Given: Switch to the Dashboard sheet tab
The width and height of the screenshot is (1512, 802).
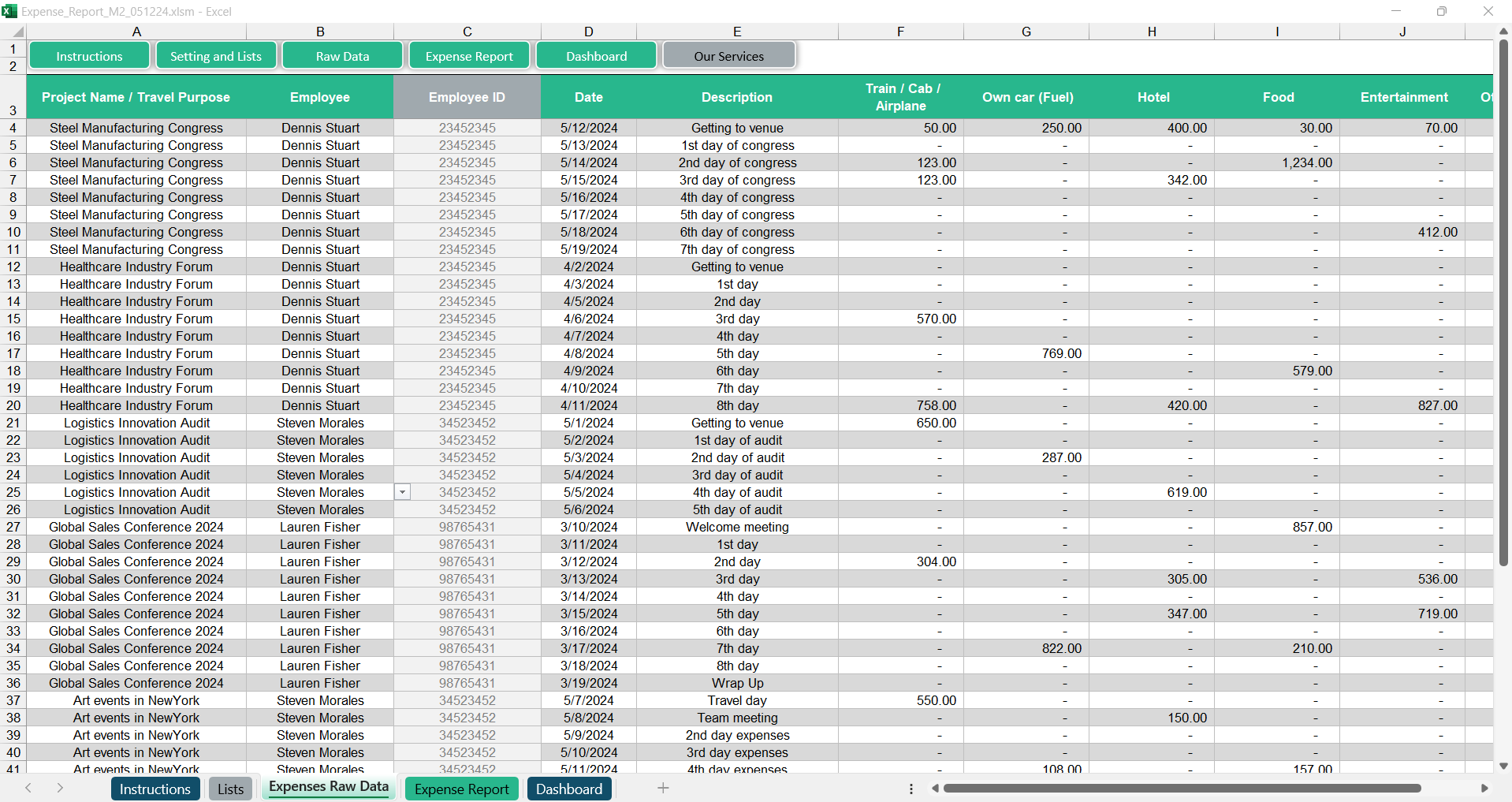Looking at the screenshot, I should pos(568,789).
